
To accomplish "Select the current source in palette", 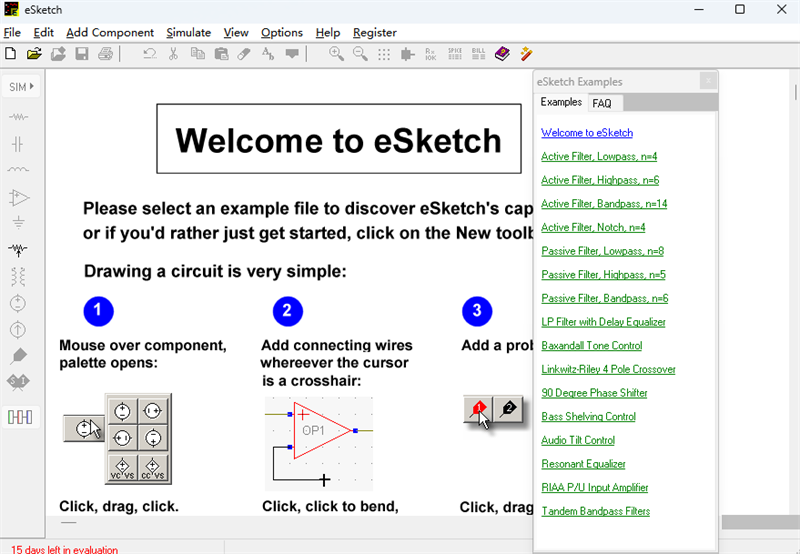I will (18, 330).
